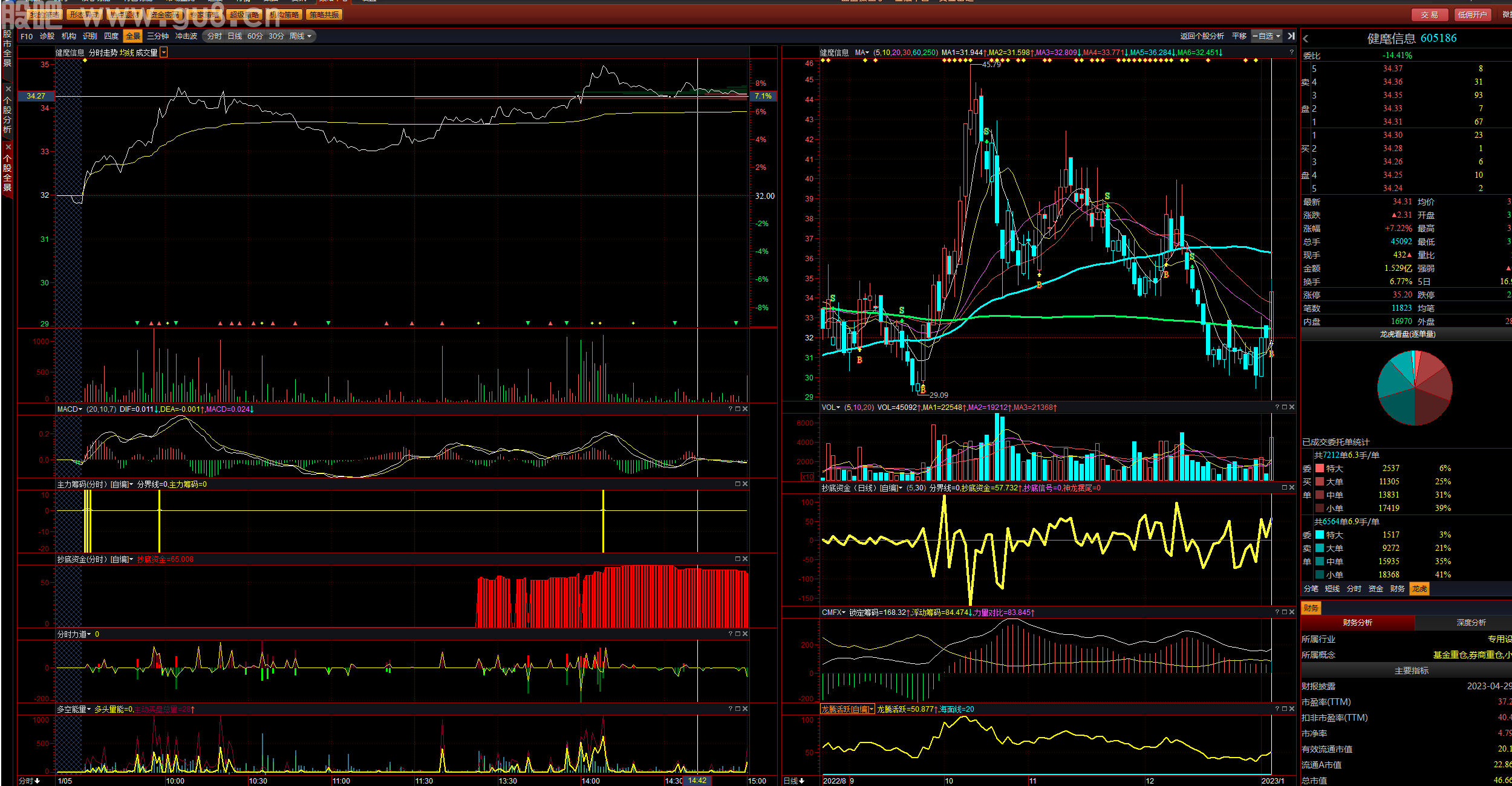Open the 自选 watchlist dropdown
Screen dimensions: 1512x786
point(1267,36)
